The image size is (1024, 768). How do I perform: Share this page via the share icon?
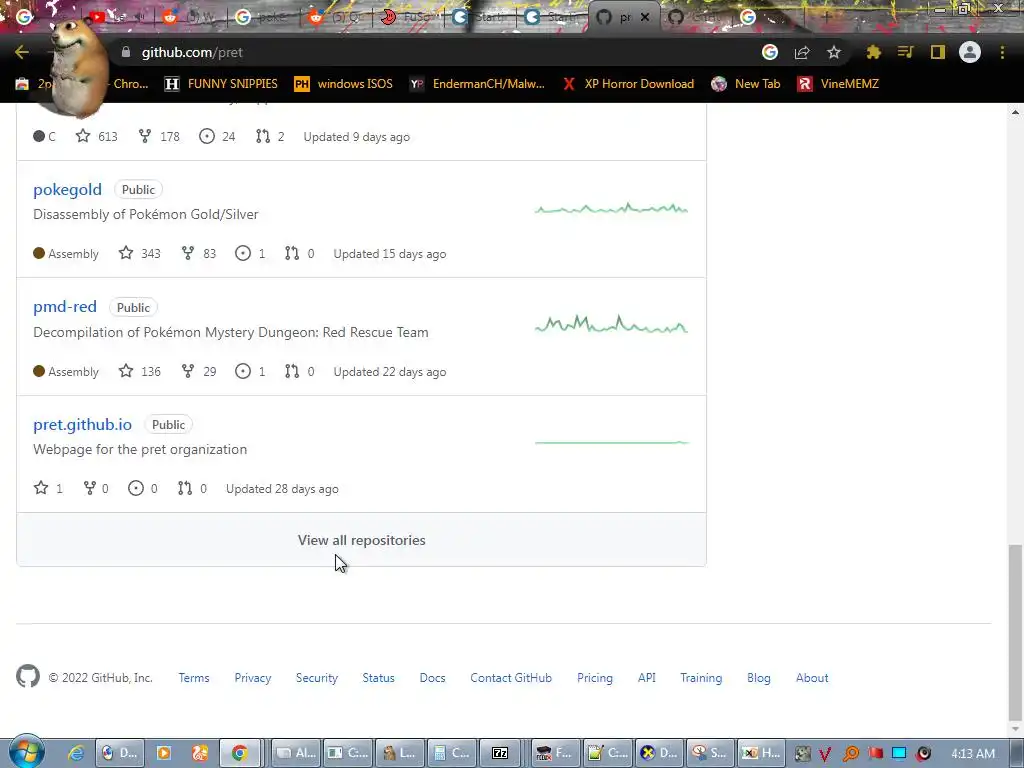coord(802,52)
